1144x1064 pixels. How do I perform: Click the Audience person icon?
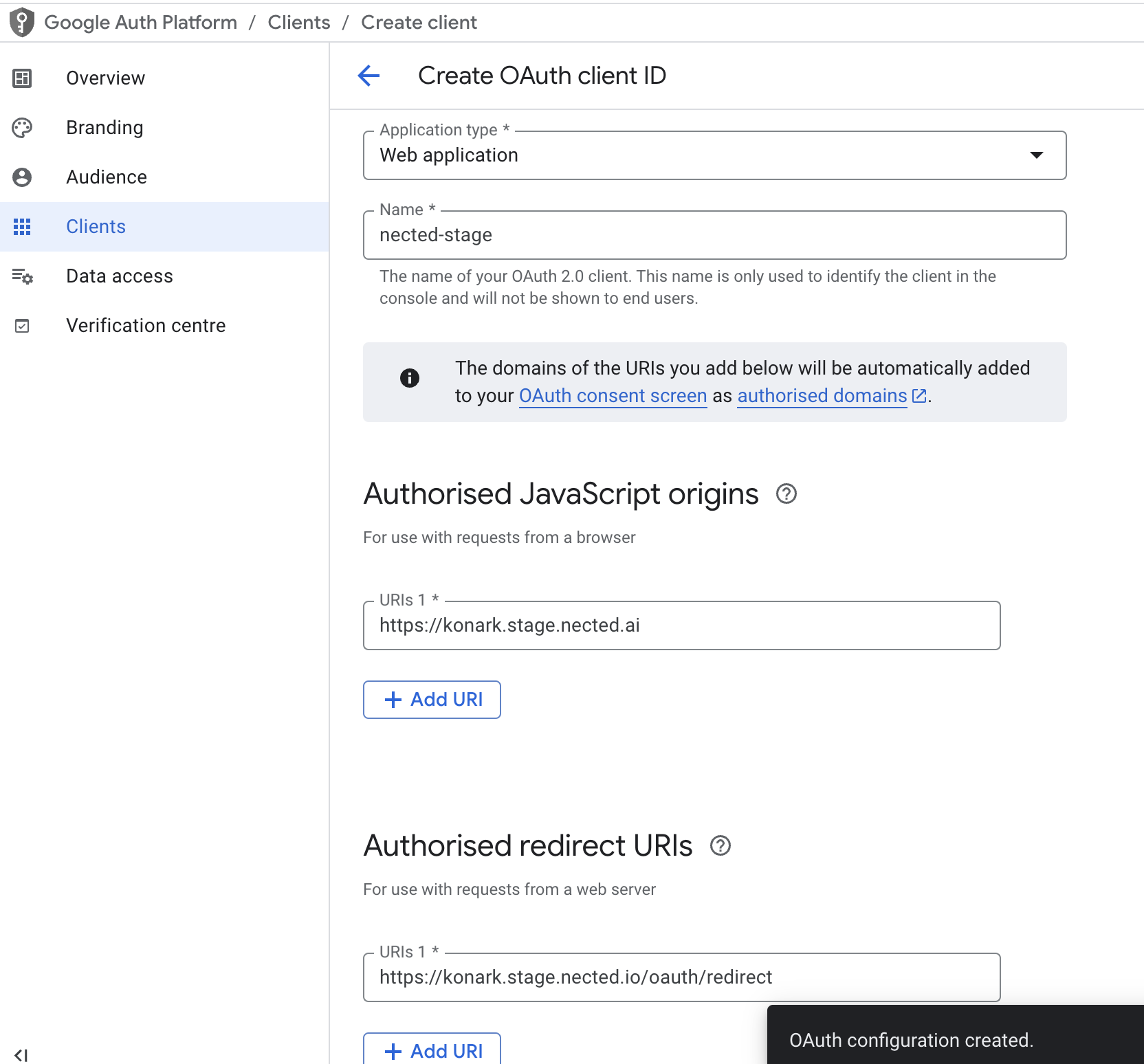(x=22, y=177)
